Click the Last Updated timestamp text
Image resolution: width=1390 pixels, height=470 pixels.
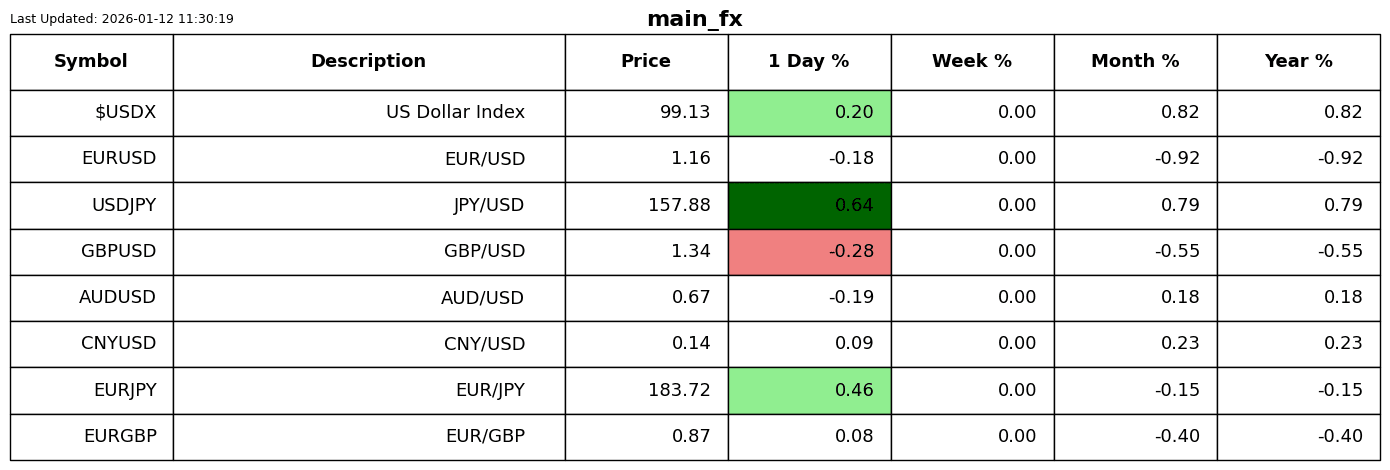[122, 19]
